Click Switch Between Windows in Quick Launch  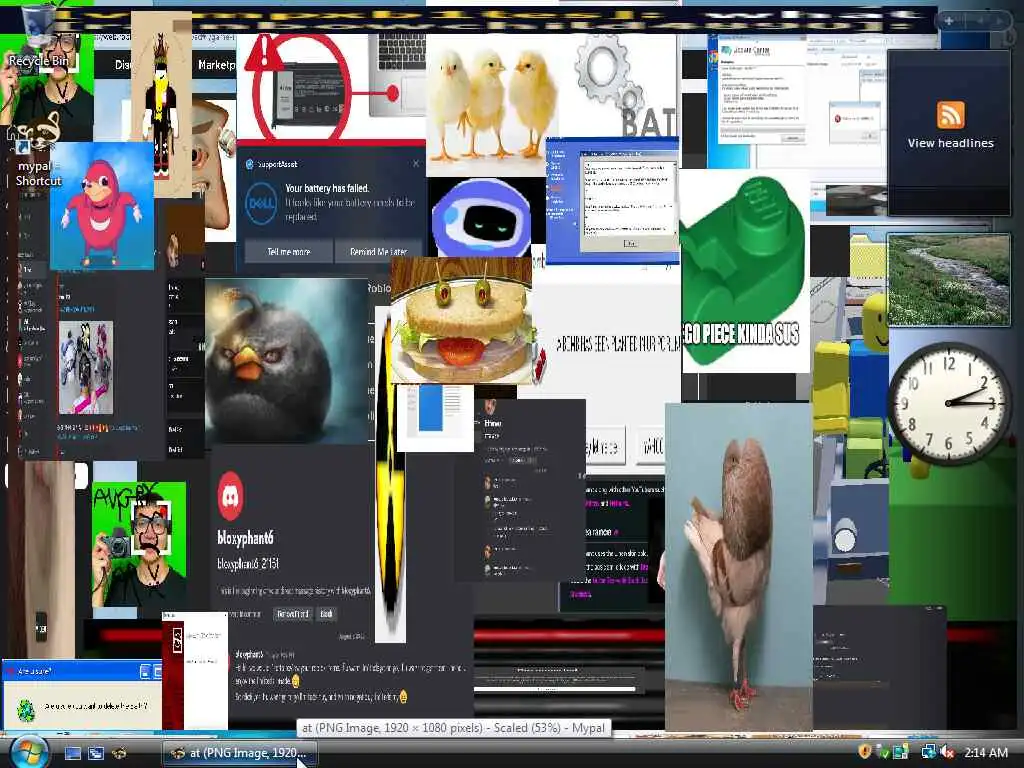pyautogui.click(x=96, y=753)
